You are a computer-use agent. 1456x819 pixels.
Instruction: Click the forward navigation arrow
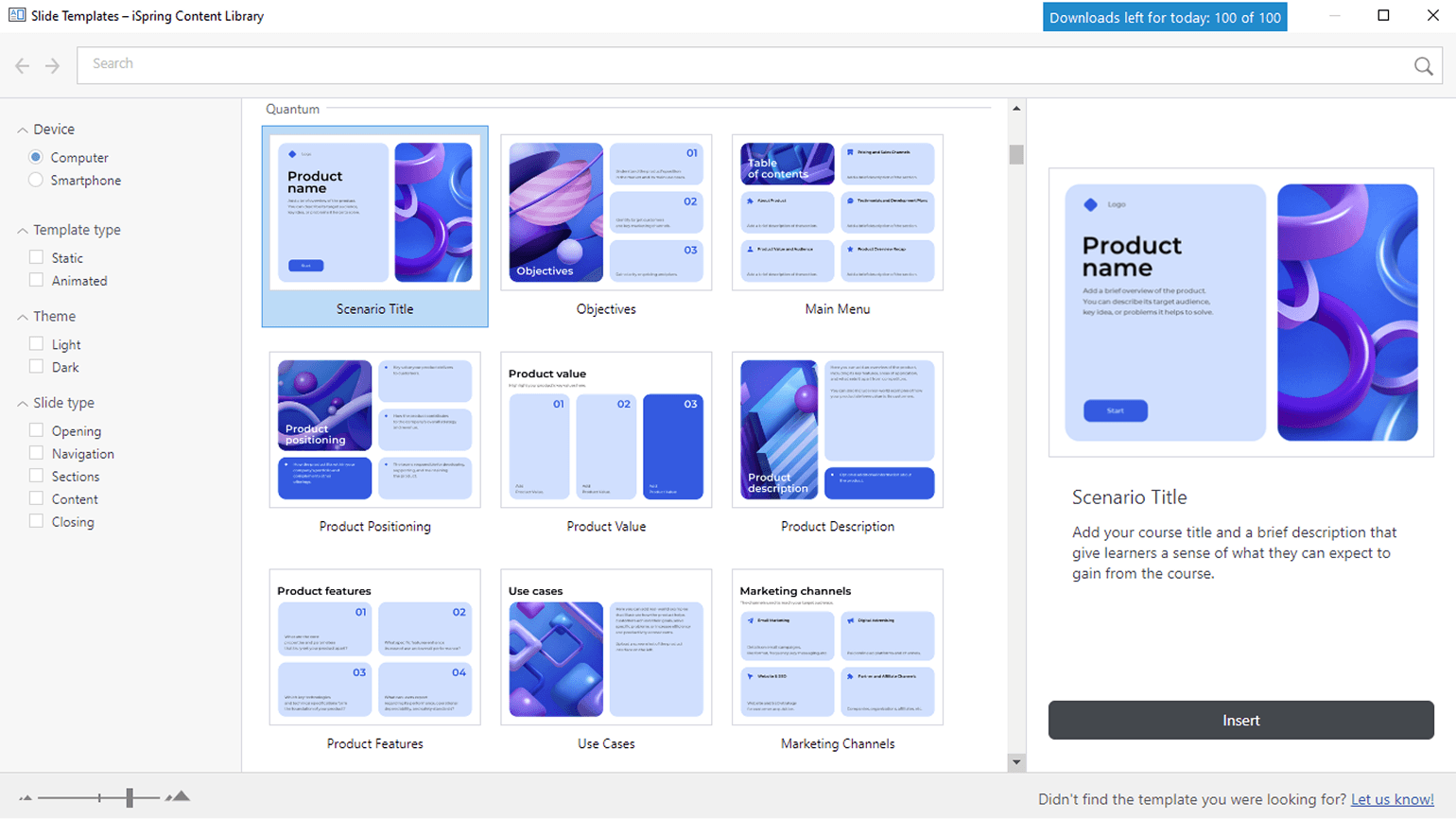(52, 65)
